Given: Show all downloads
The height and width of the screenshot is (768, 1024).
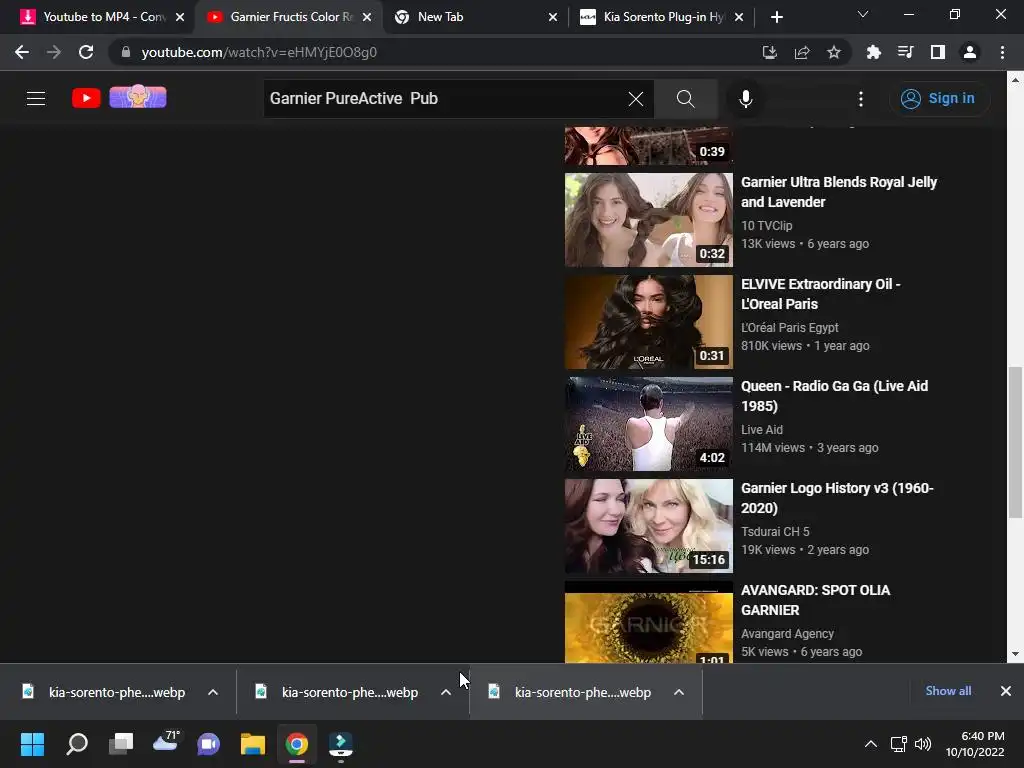Looking at the screenshot, I should point(948,691).
